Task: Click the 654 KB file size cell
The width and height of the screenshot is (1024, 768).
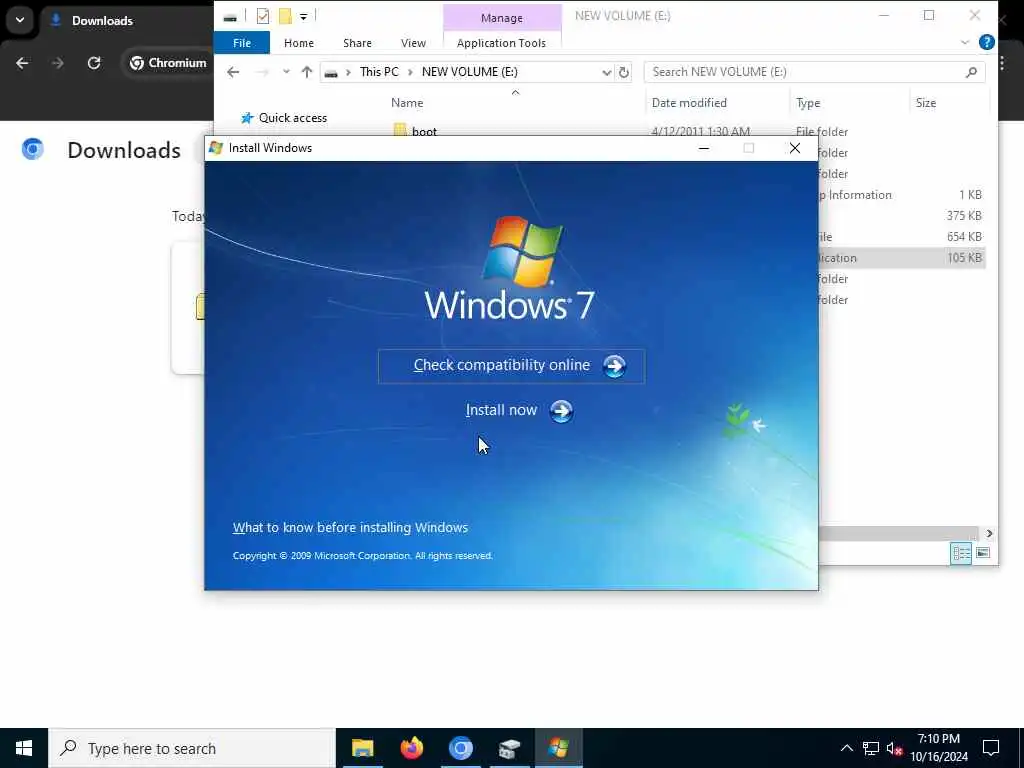Action: tap(964, 236)
